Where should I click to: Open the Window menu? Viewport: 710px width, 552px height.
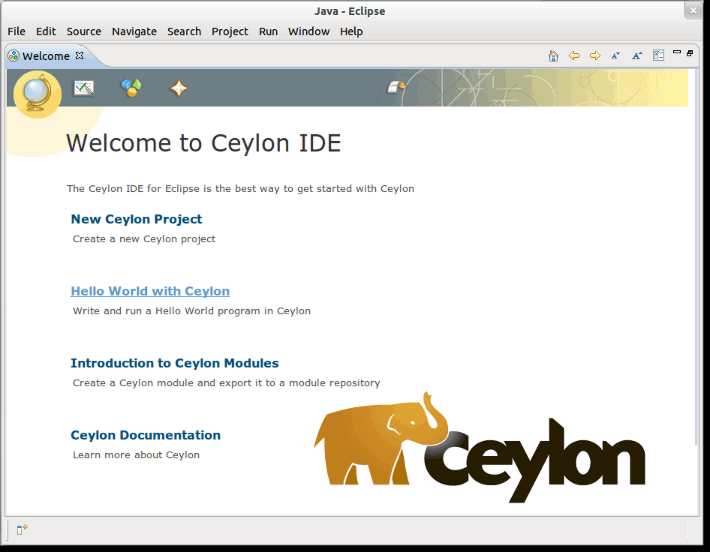(x=309, y=31)
